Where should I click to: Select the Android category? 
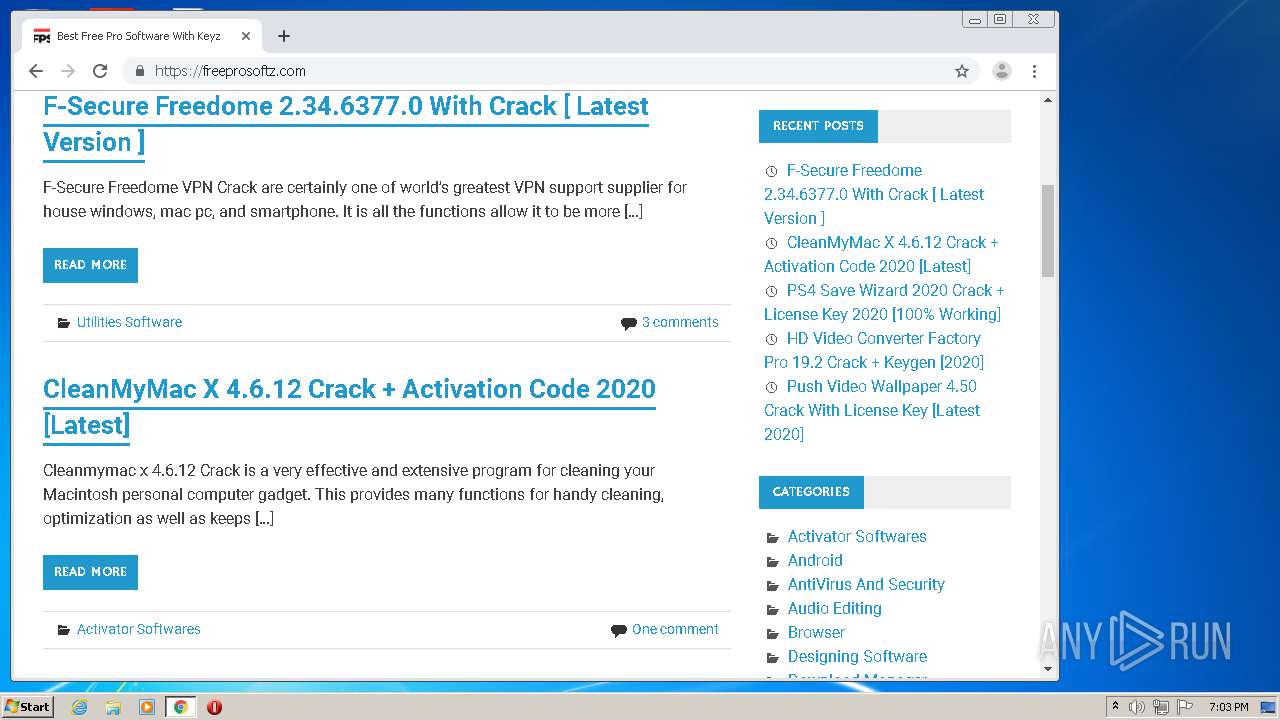(x=815, y=560)
